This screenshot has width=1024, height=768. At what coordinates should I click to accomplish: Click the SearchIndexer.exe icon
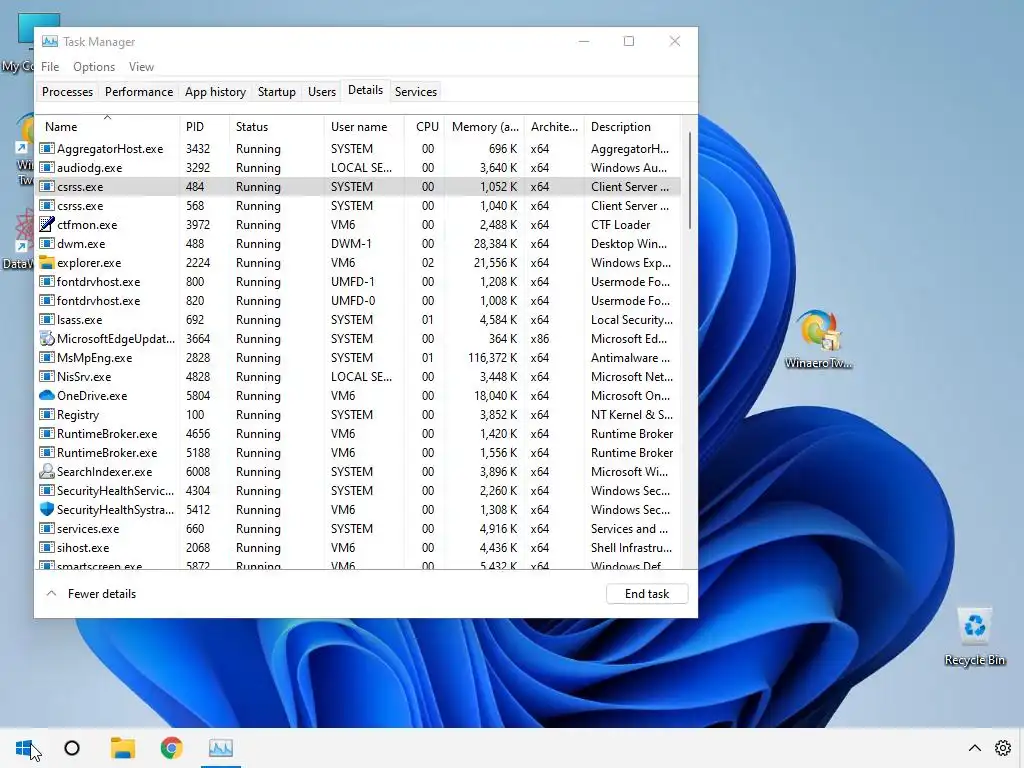pos(46,472)
